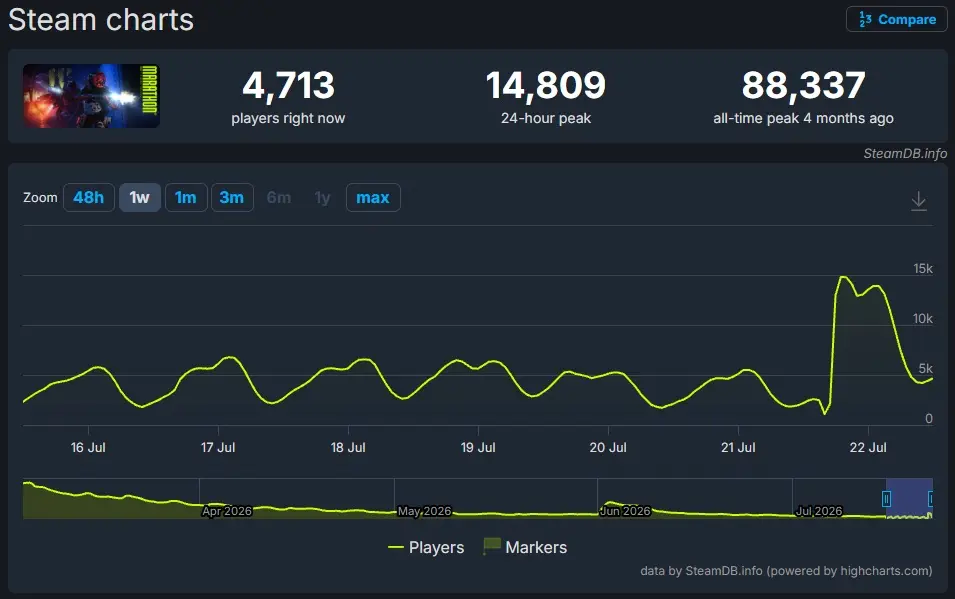Screen dimensions: 955x599
Task: Choose the 3m zoom range
Action: click(x=232, y=197)
